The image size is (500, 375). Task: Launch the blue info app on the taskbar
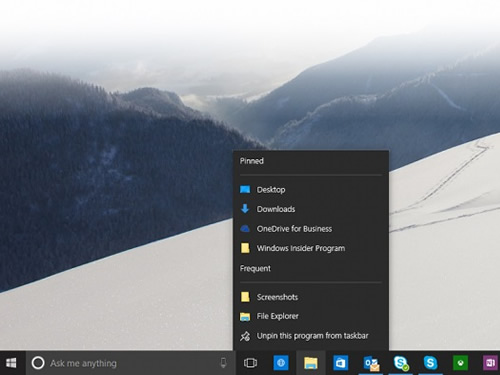click(x=281, y=363)
